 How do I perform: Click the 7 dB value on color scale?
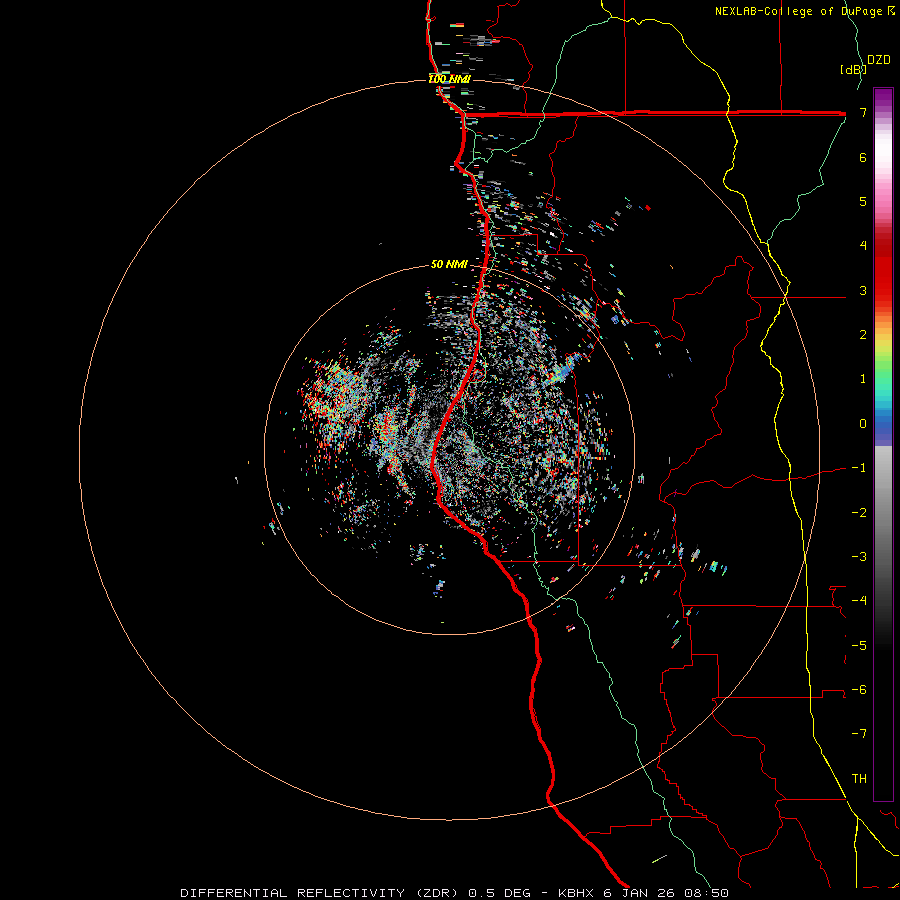pos(863,112)
